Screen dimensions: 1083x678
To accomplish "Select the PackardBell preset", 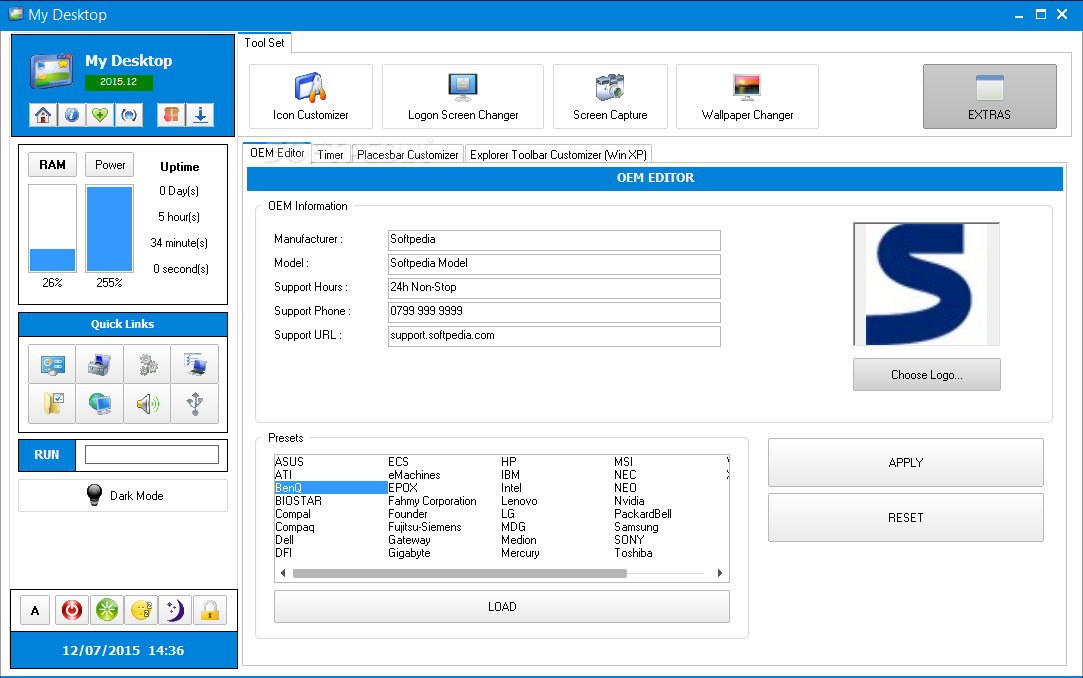I will (x=643, y=514).
